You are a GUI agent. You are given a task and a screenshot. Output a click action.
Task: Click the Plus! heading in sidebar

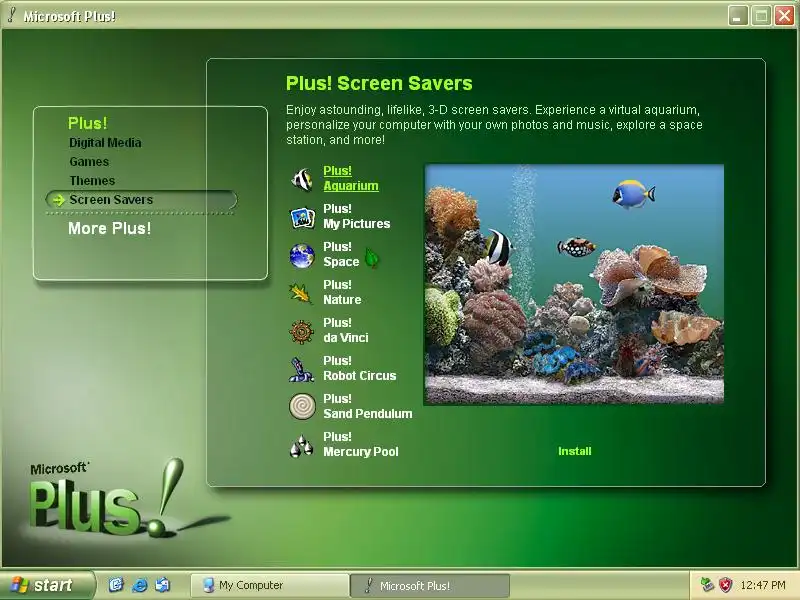click(x=88, y=123)
